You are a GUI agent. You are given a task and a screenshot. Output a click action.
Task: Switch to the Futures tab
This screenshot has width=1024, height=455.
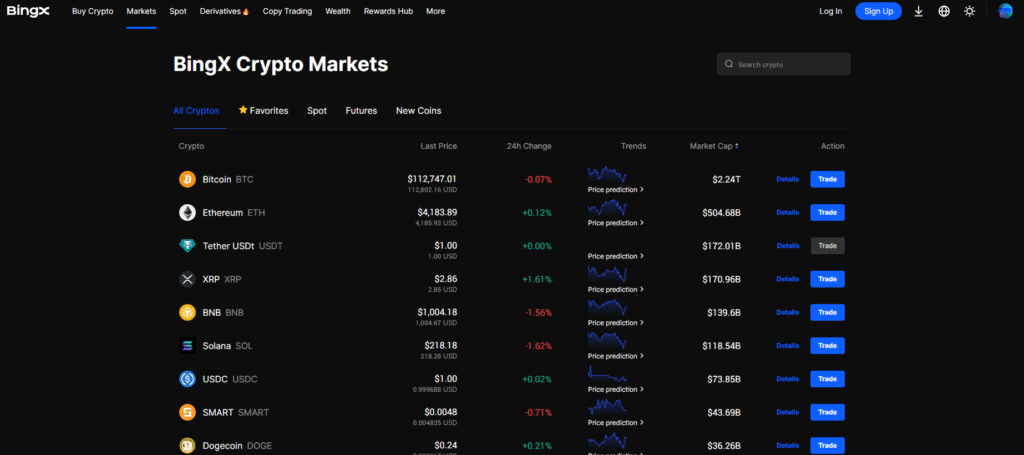[x=361, y=111]
